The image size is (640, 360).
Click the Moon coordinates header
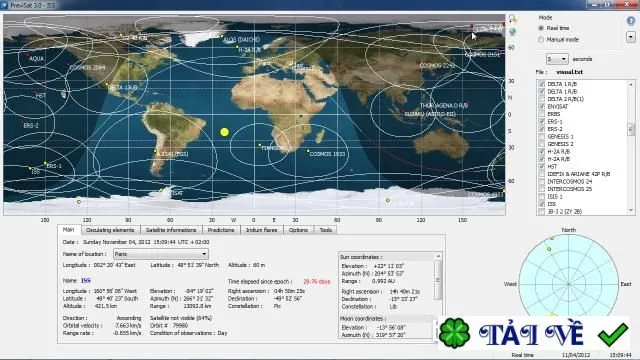click(x=362, y=318)
